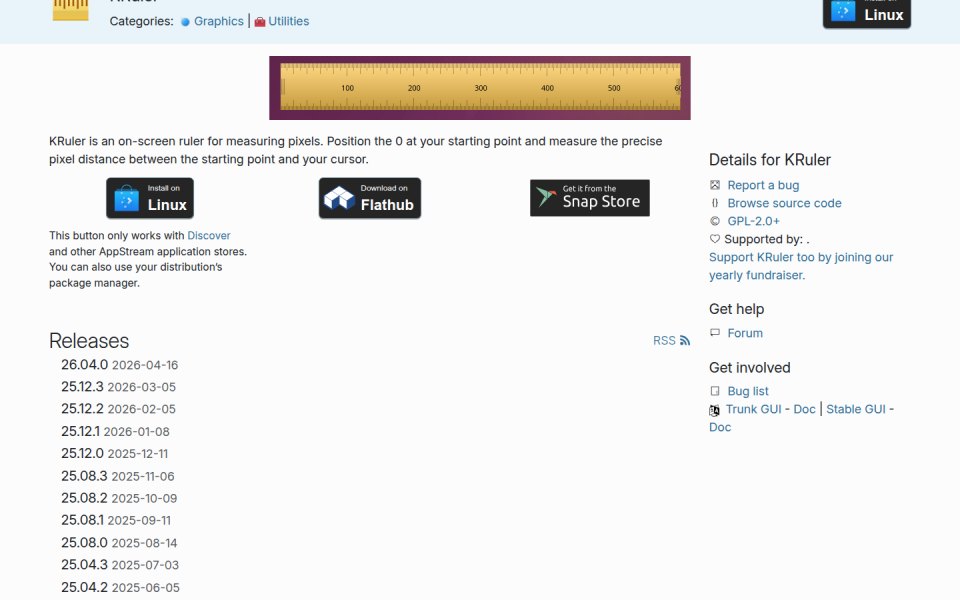Open the Trunk GUI link
The width and height of the screenshot is (960, 600).
pos(754,409)
